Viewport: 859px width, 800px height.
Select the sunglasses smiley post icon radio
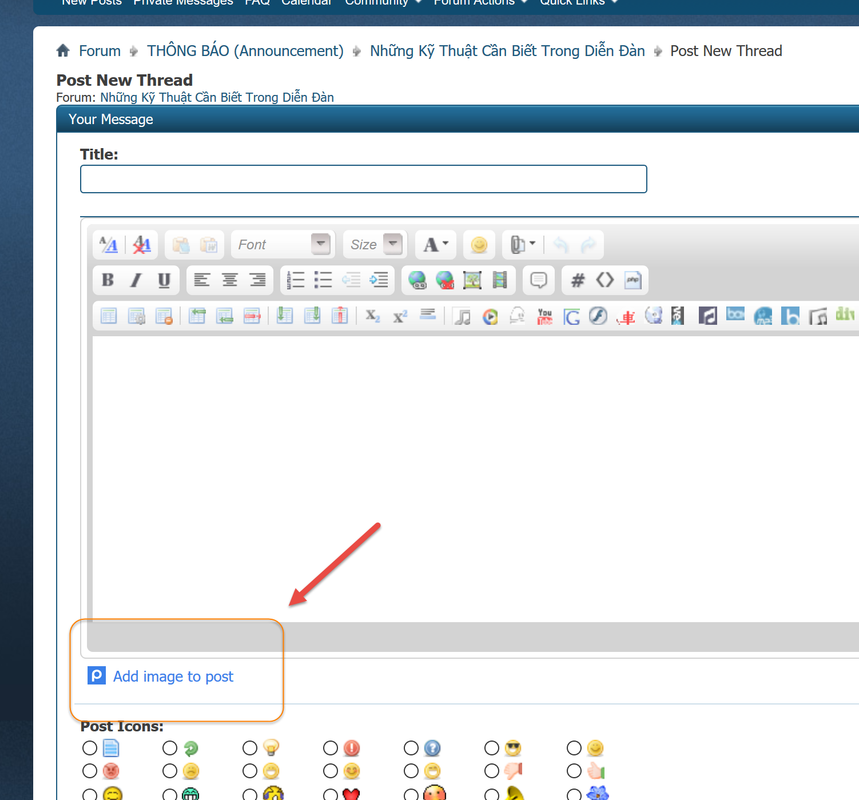(492, 747)
